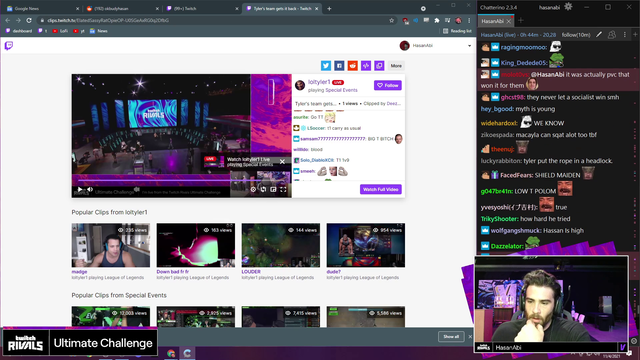Switch to the (99+) Twitch tab
The width and height of the screenshot is (640, 360).
(202, 9)
